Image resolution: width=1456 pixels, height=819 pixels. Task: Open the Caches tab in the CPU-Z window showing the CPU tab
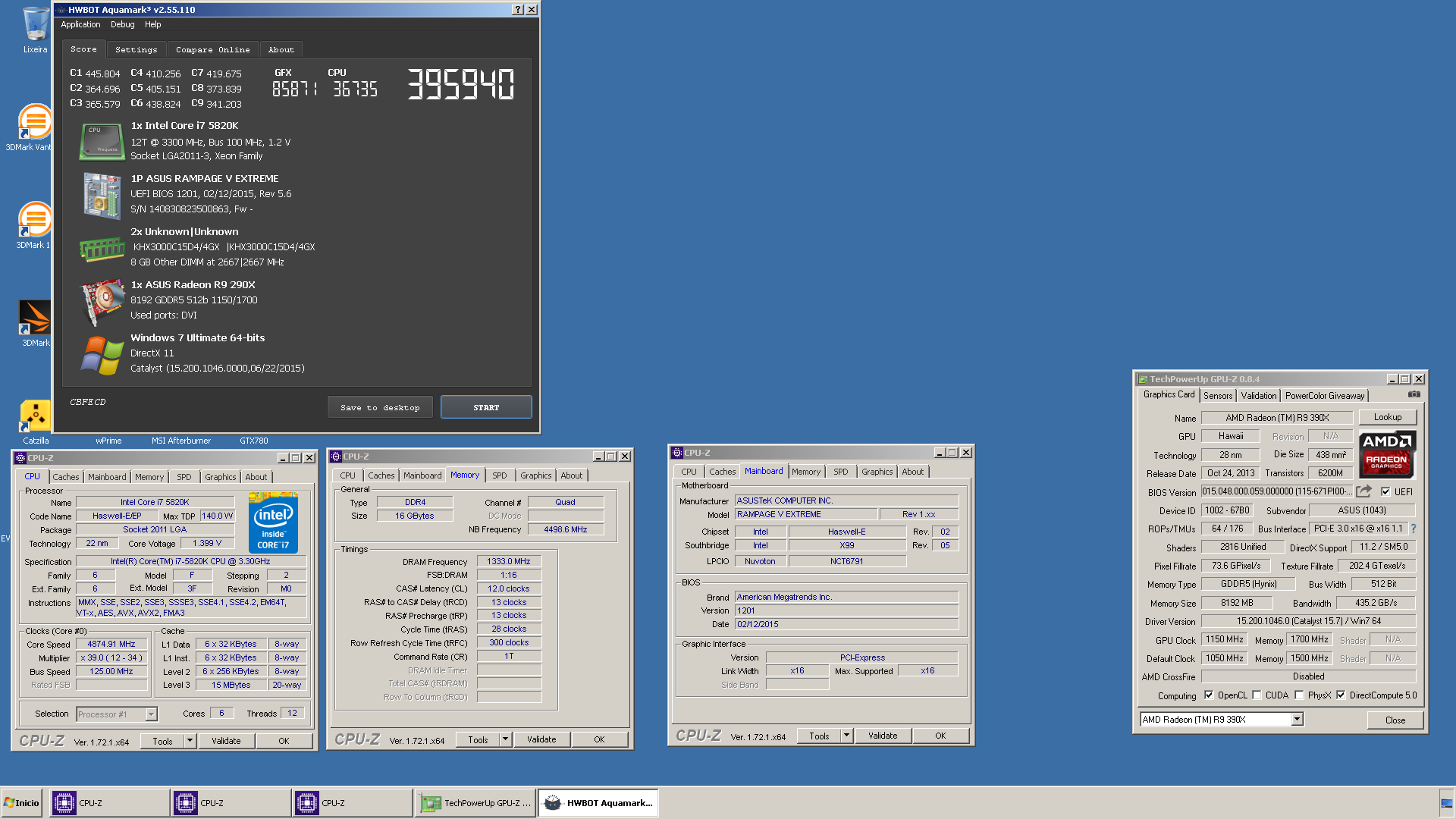[66, 477]
